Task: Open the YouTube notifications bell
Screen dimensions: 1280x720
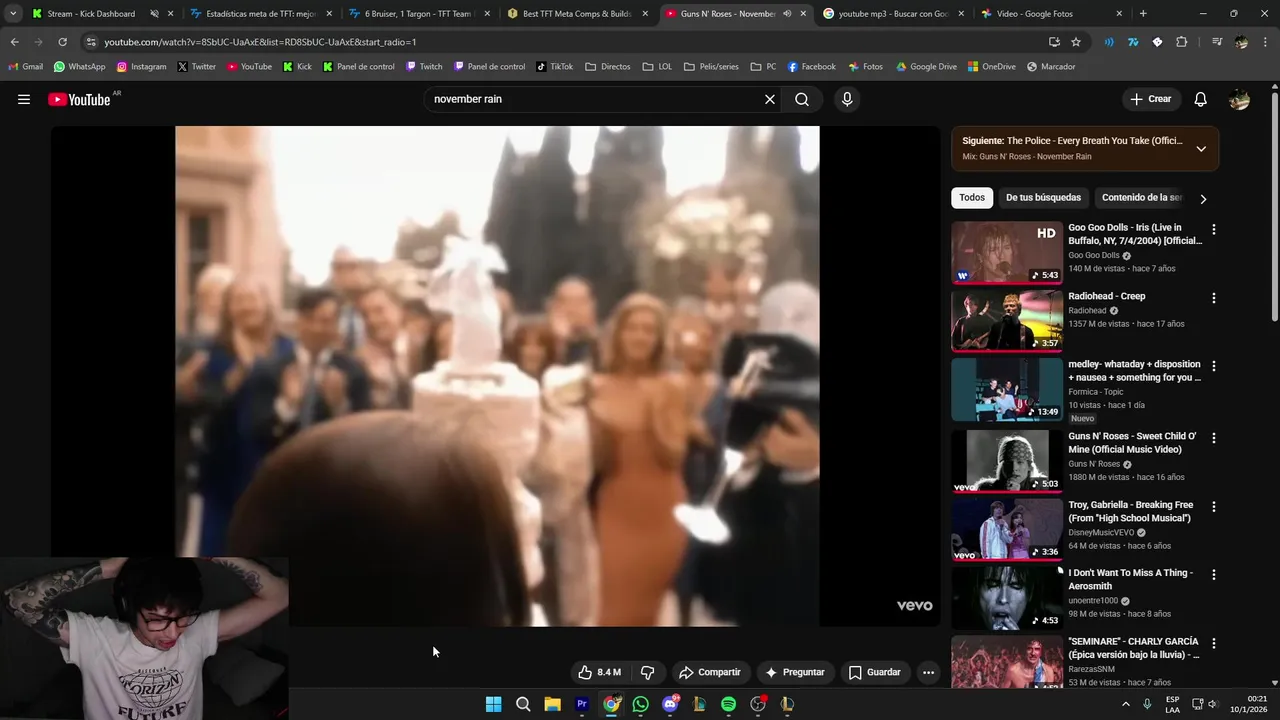Action: [x=1201, y=99]
